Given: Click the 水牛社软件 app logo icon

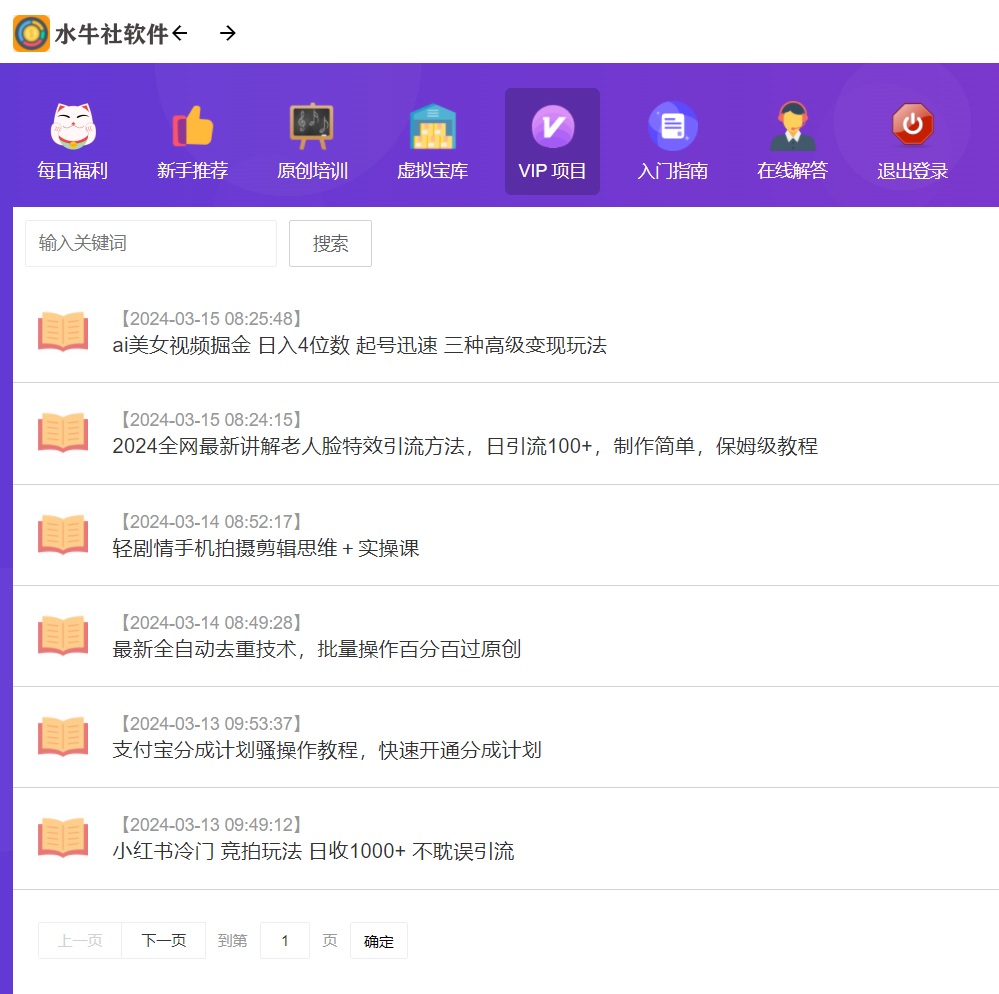Looking at the screenshot, I should pyautogui.click(x=31, y=33).
